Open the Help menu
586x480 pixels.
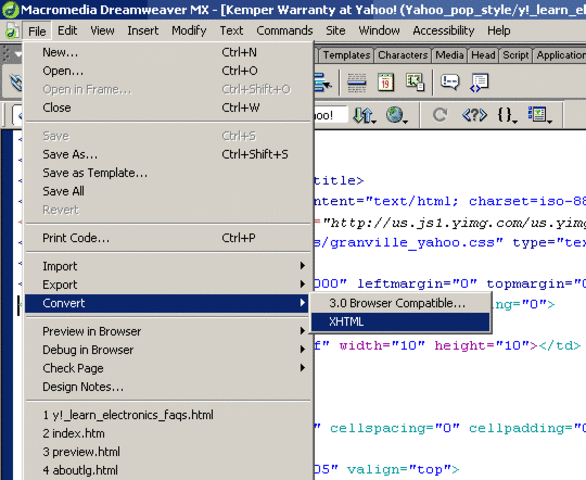click(x=498, y=31)
